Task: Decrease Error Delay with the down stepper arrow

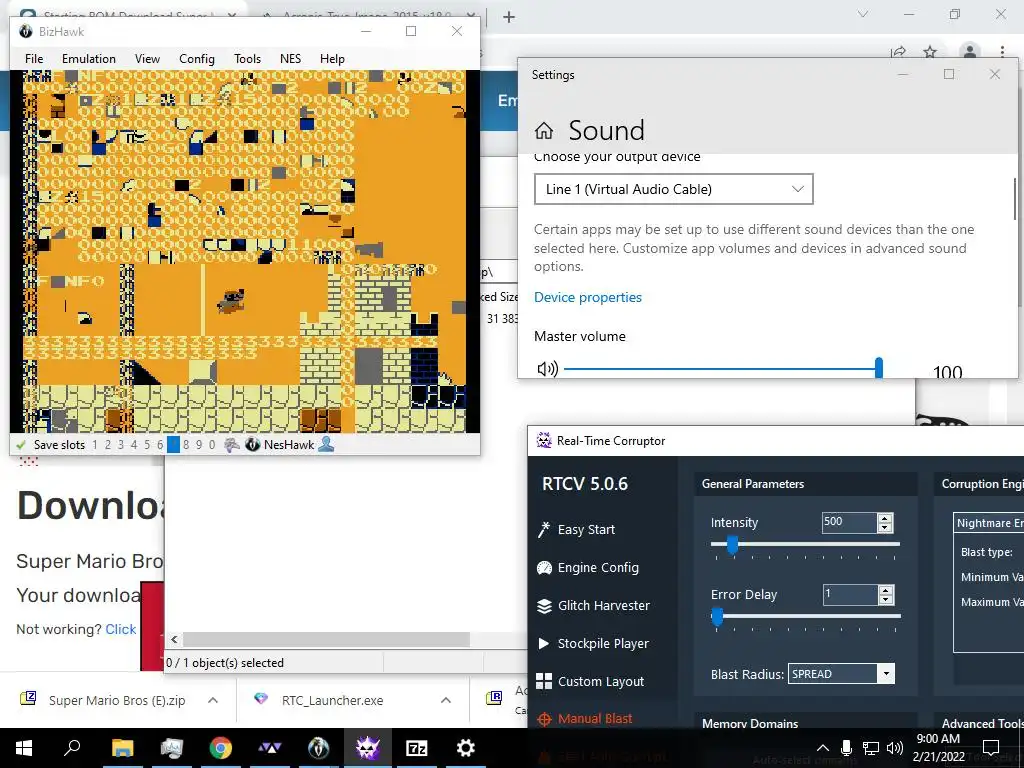Action: pos(886,600)
